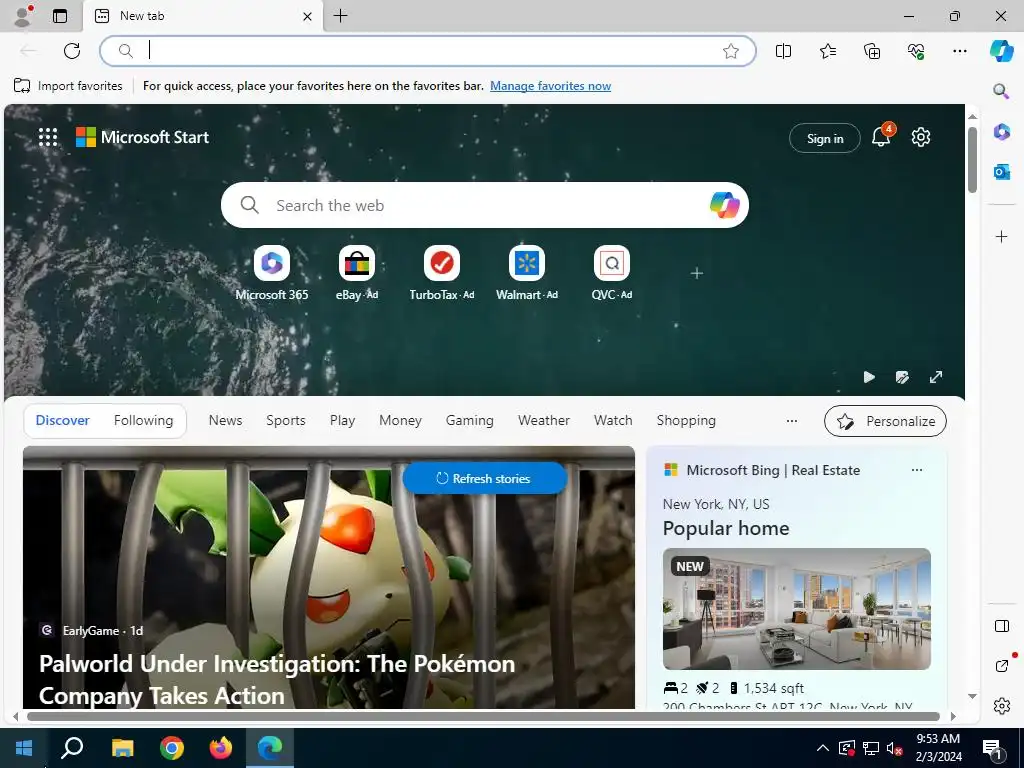Viewport: 1024px width, 768px height.
Task: Customize sidebar with plus icon
Action: [x=1001, y=236]
